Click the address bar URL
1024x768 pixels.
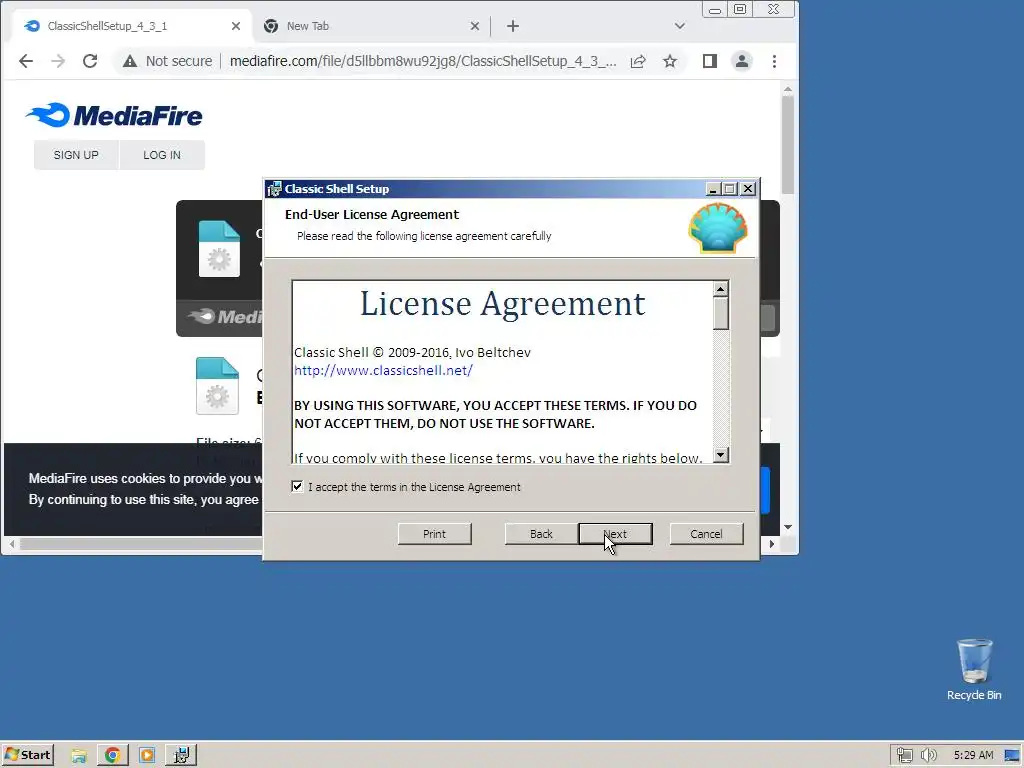423,61
